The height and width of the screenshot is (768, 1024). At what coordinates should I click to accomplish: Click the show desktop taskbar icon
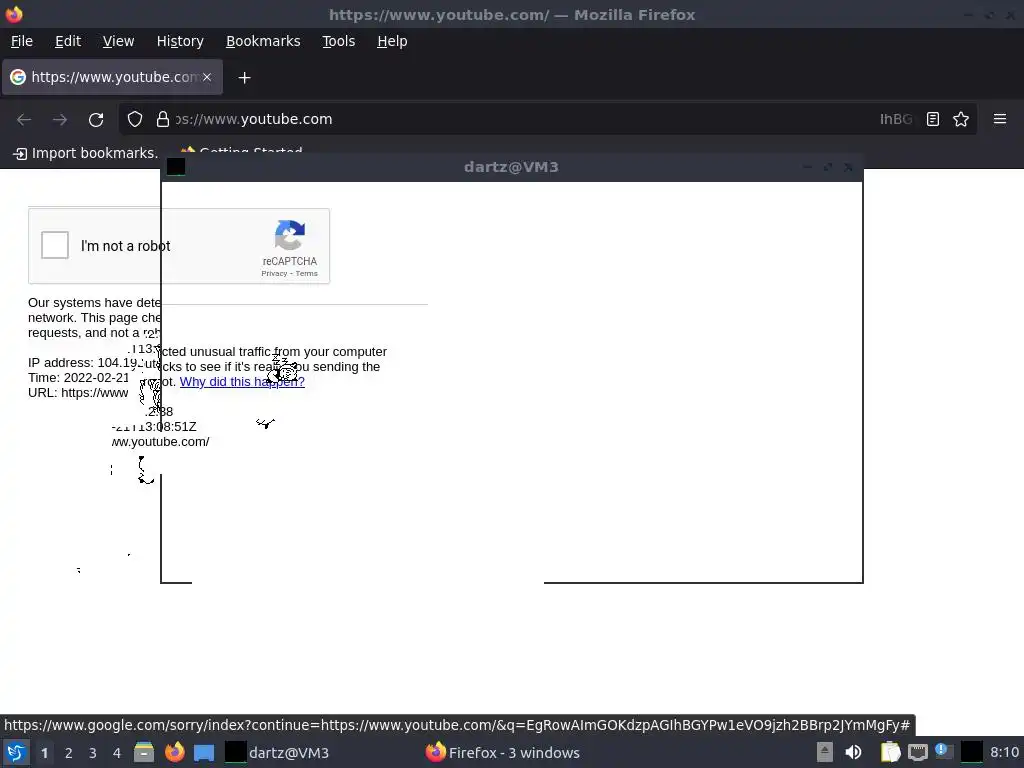pos(204,753)
